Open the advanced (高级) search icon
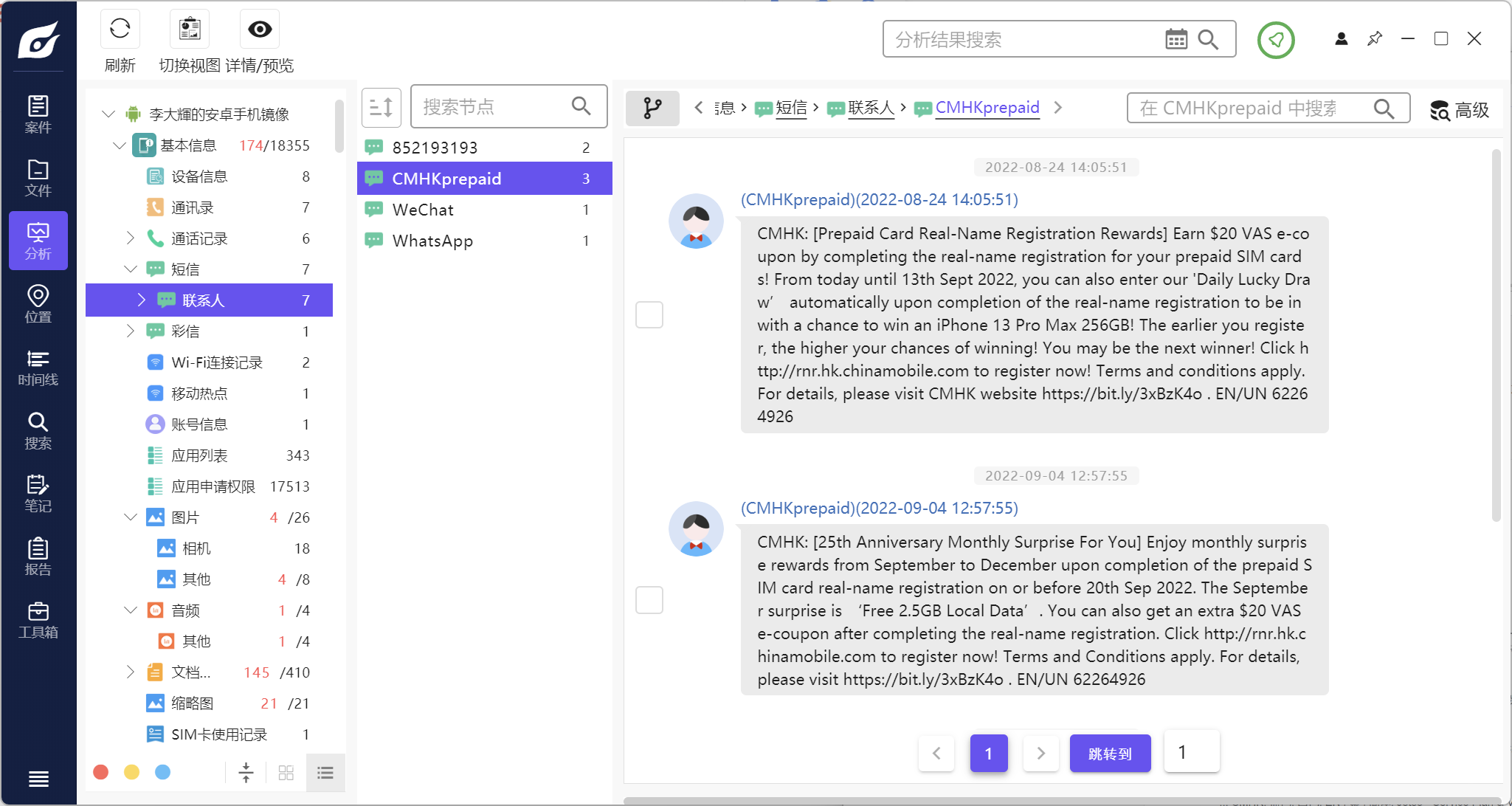This screenshot has height=806, width=1512. tap(1440, 110)
